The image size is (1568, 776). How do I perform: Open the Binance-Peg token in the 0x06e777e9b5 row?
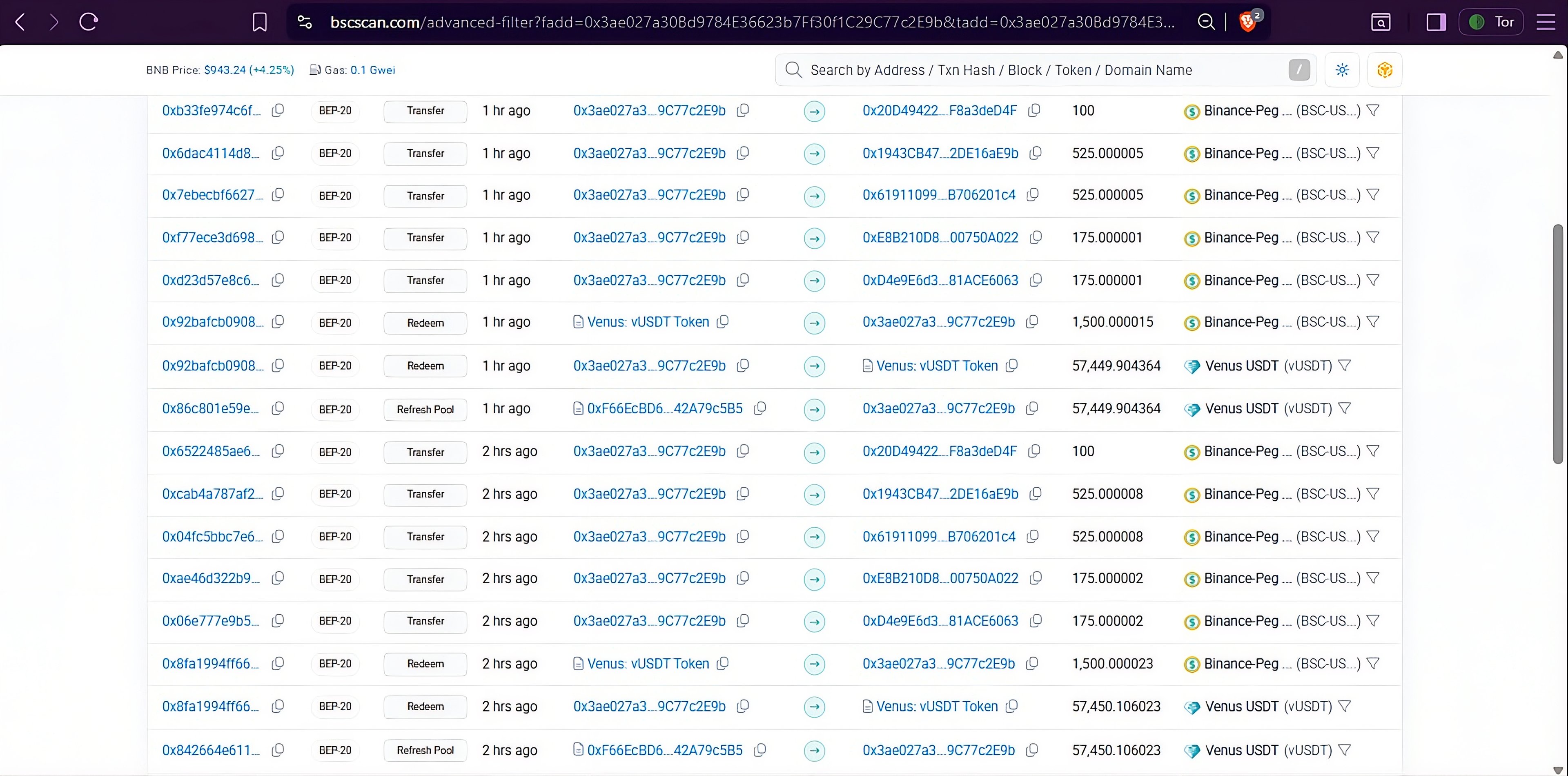click(x=1281, y=621)
